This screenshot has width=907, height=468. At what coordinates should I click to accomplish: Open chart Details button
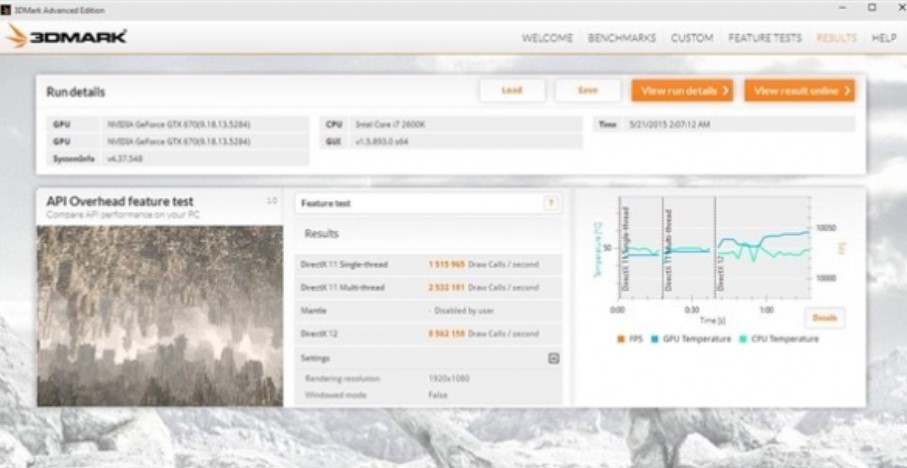pyautogui.click(x=824, y=317)
